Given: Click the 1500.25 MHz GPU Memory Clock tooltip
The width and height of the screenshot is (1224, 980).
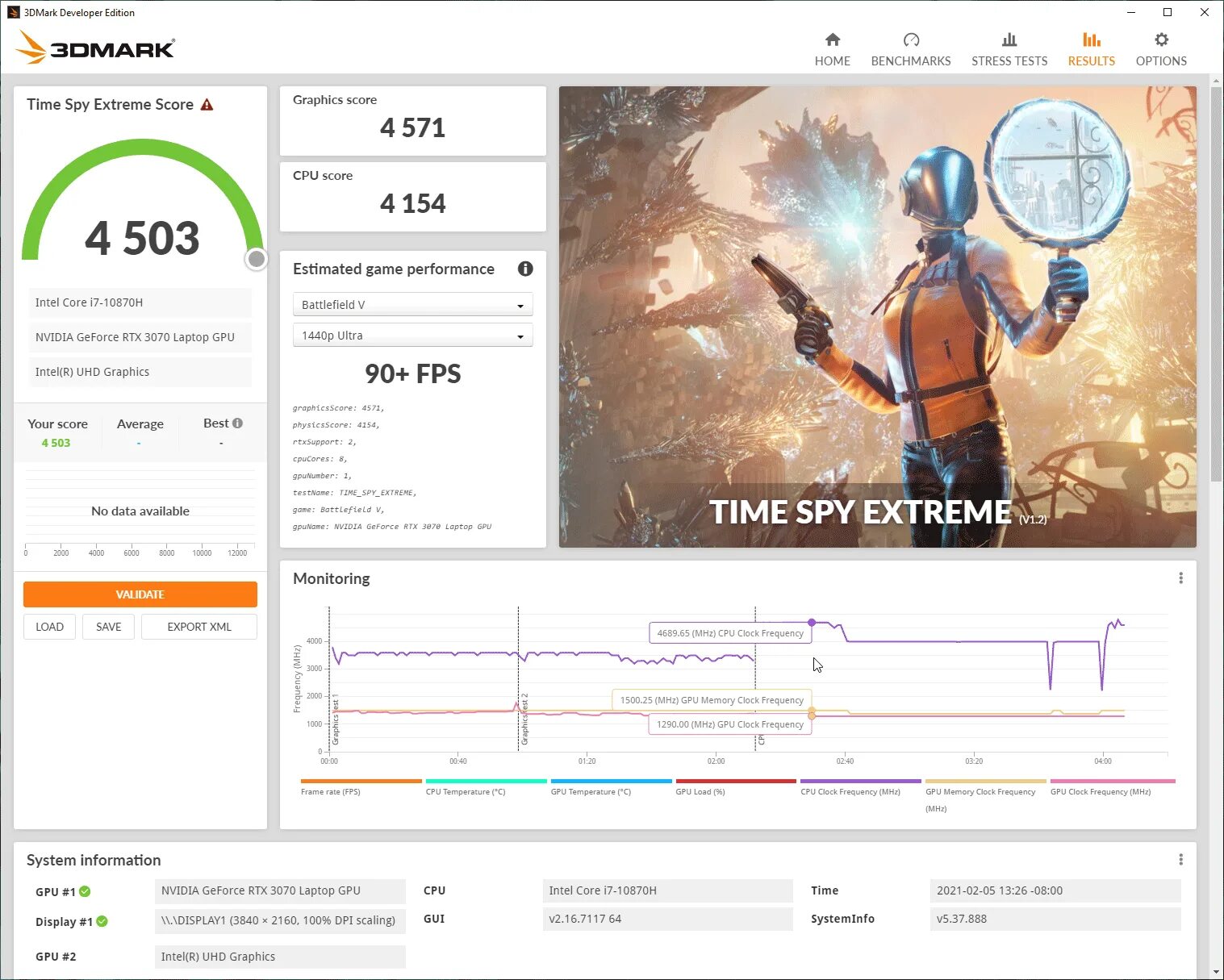Looking at the screenshot, I should point(712,700).
